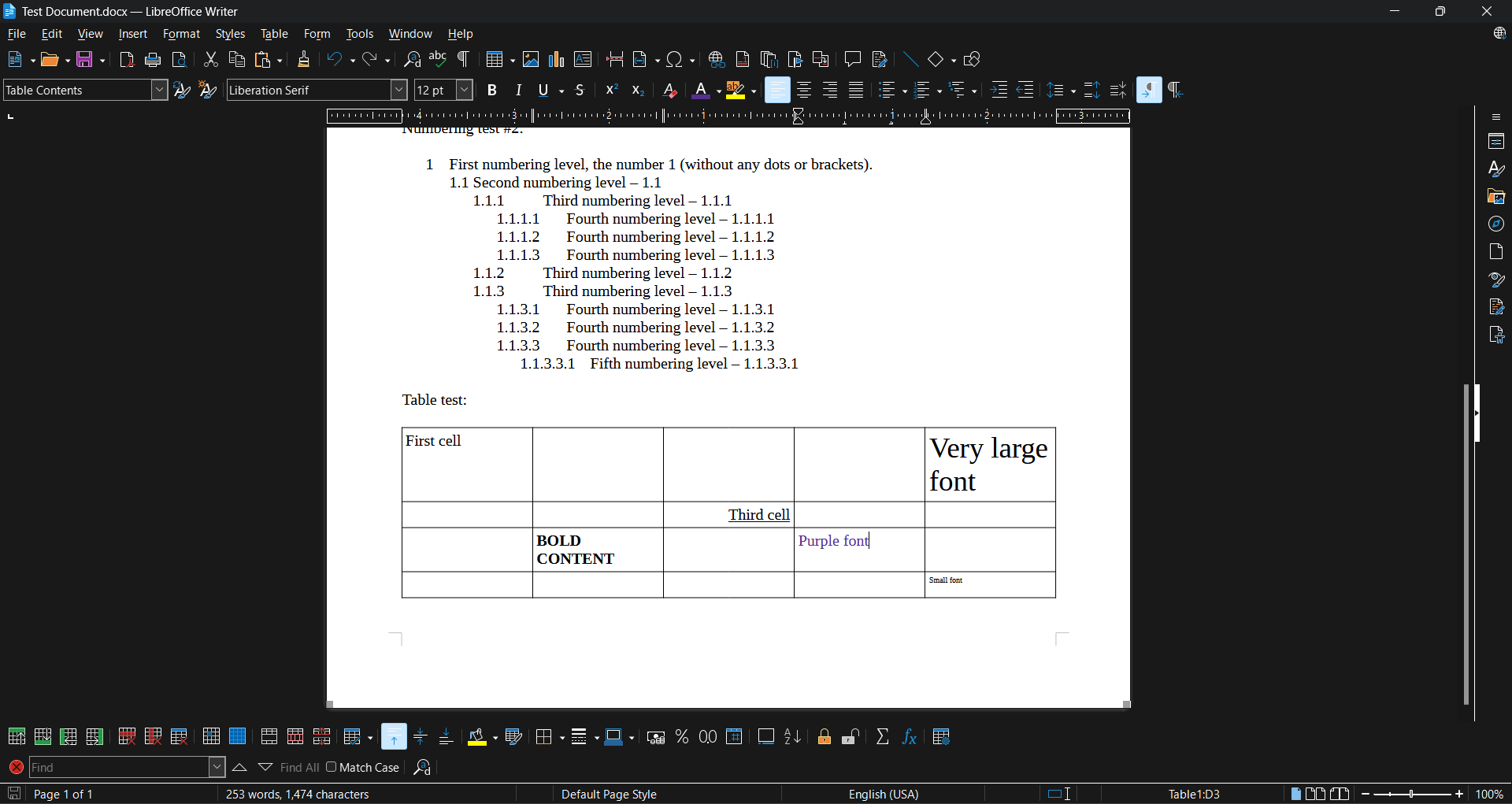This screenshot has height=804, width=1512.
Task: Open the Help menu
Action: coord(461,35)
